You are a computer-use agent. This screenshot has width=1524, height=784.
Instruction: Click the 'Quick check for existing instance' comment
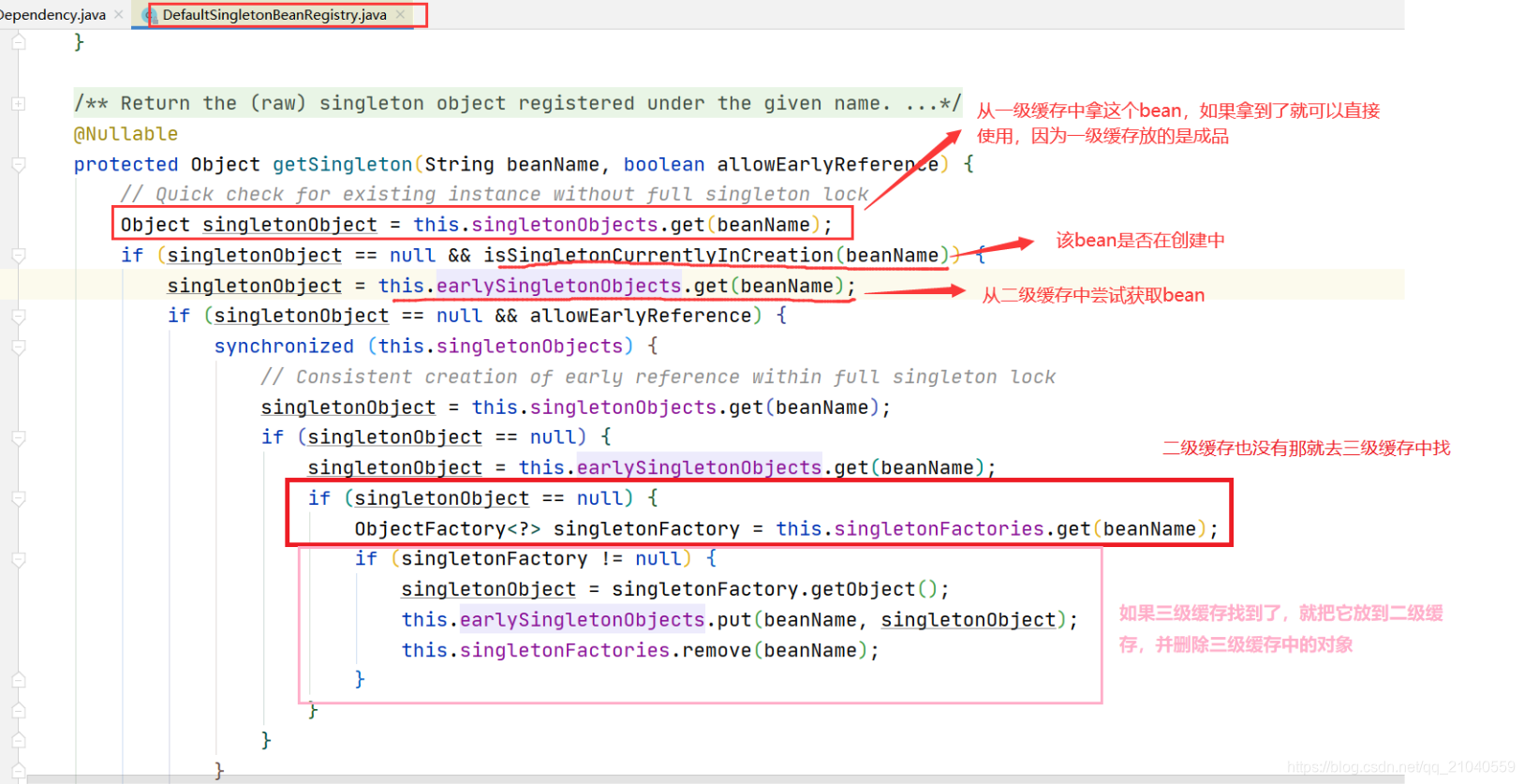point(495,194)
